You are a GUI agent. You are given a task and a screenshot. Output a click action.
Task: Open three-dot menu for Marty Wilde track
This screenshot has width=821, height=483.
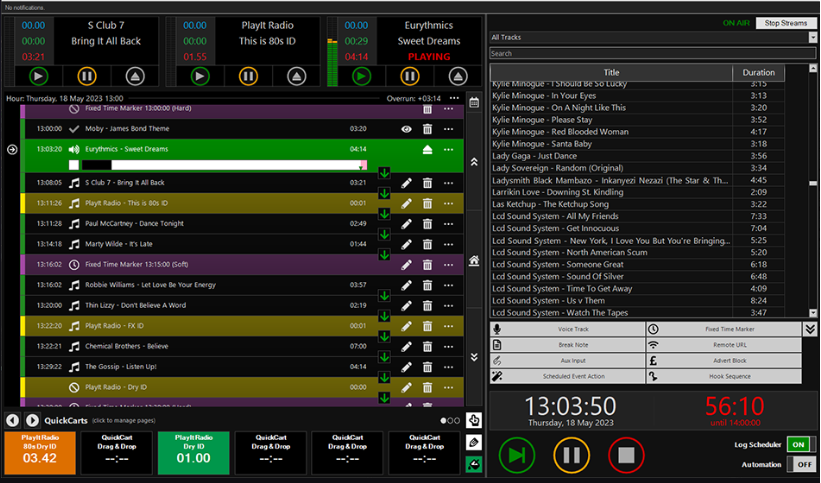coord(452,244)
